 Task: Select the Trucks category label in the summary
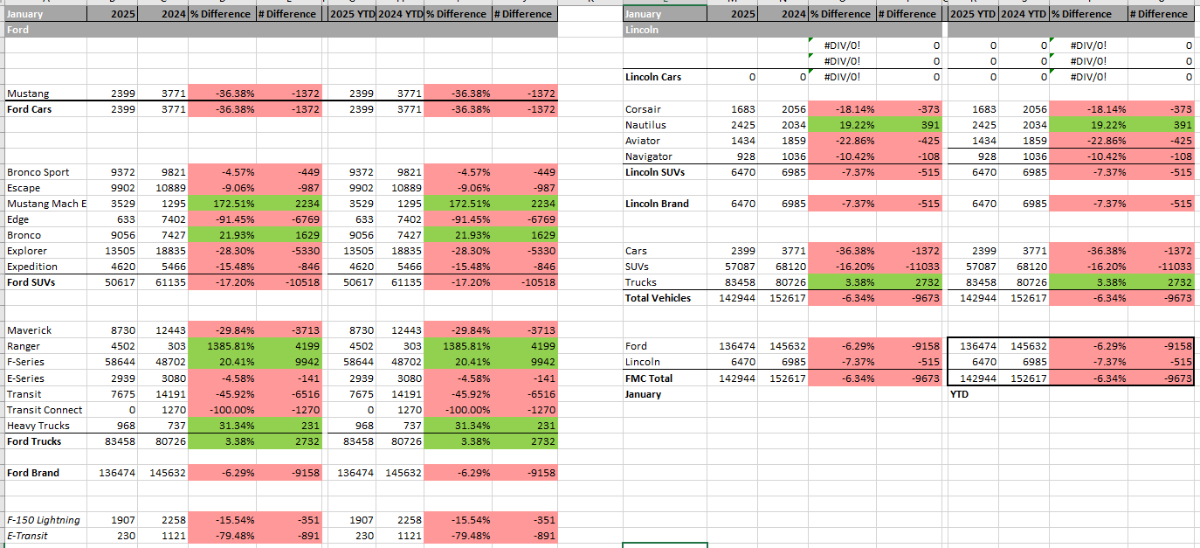pyautogui.click(x=641, y=283)
